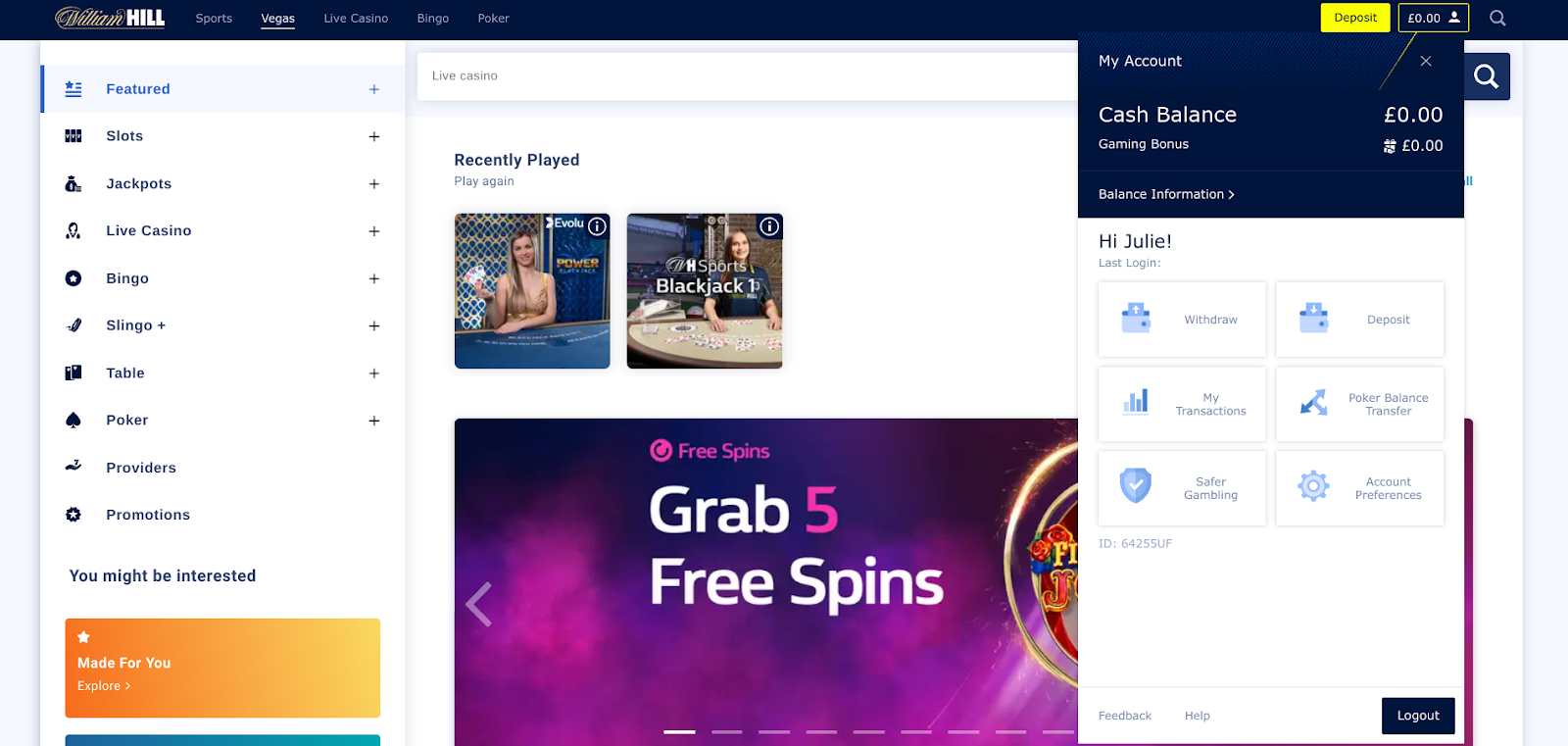This screenshot has width=1568, height=746.
Task: Click the William Hill logo
Action: tap(110, 18)
